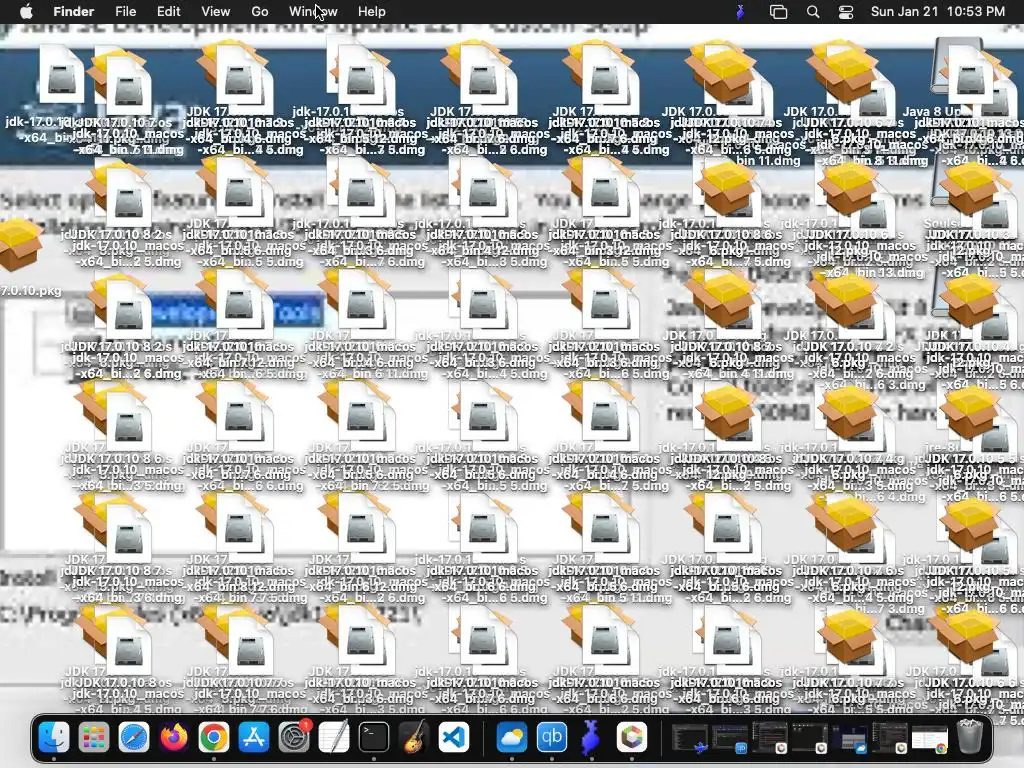
Task: Click the date and time clock
Action: point(937,12)
